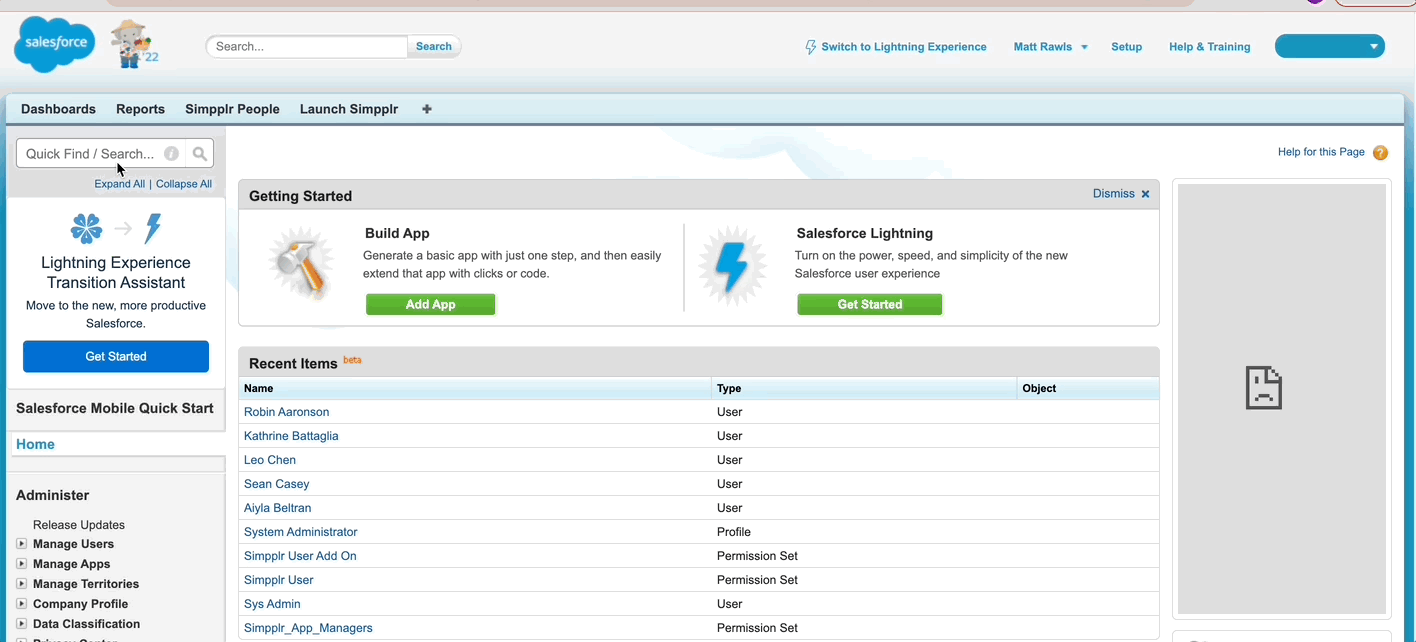Open recent item Sean Casey
The width and height of the screenshot is (1416, 642).
tap(277, 484)
